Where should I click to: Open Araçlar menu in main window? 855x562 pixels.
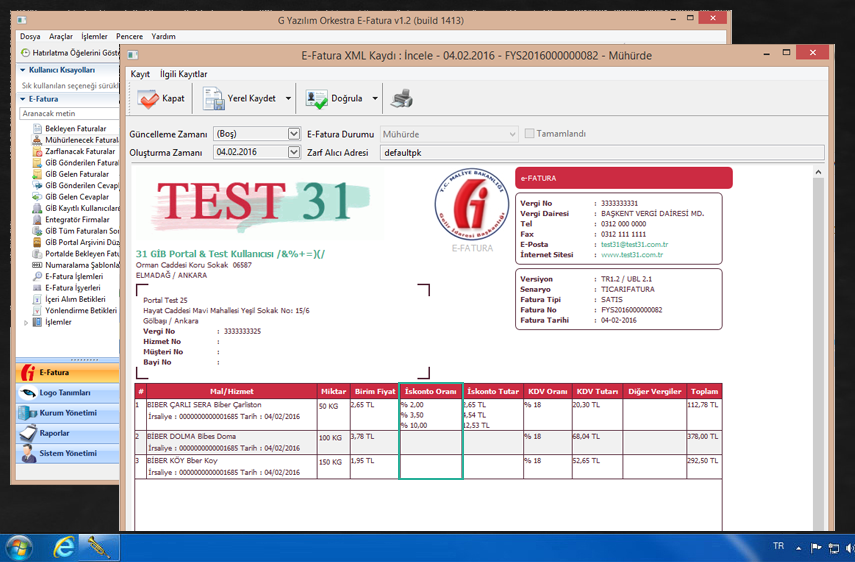click(x=61, y=37)
